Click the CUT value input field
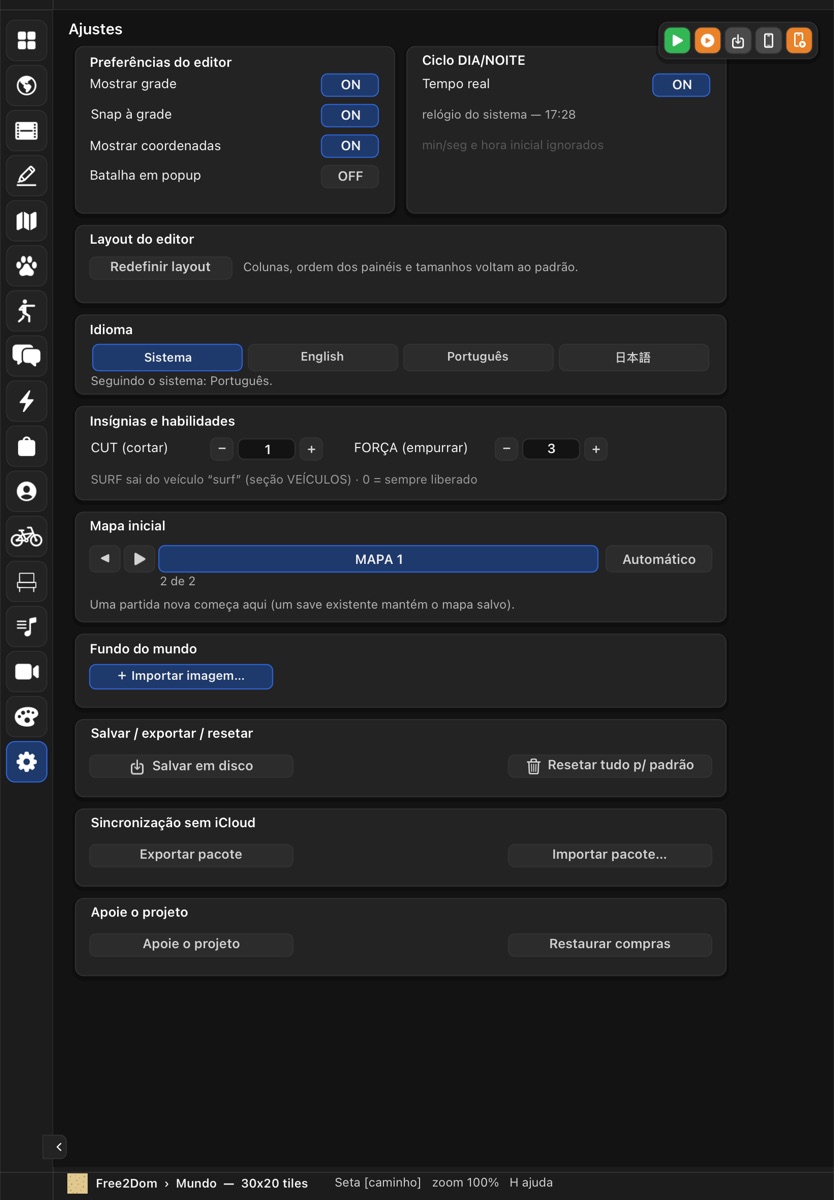The width and height of the screenshot is (834, 1200). pos(267,449)
